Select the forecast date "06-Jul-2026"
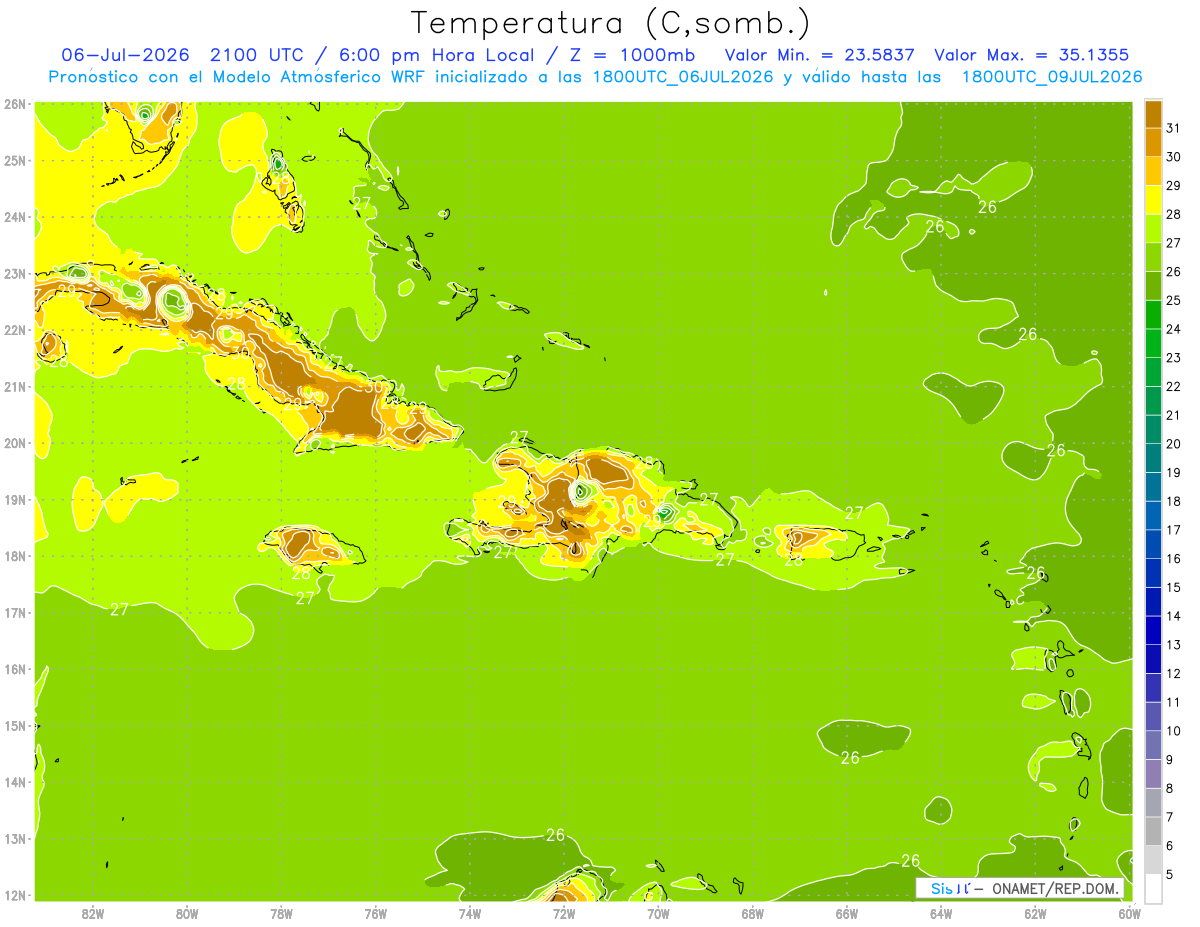This screenshot has height=927, width=1200. tap(125, 55)
